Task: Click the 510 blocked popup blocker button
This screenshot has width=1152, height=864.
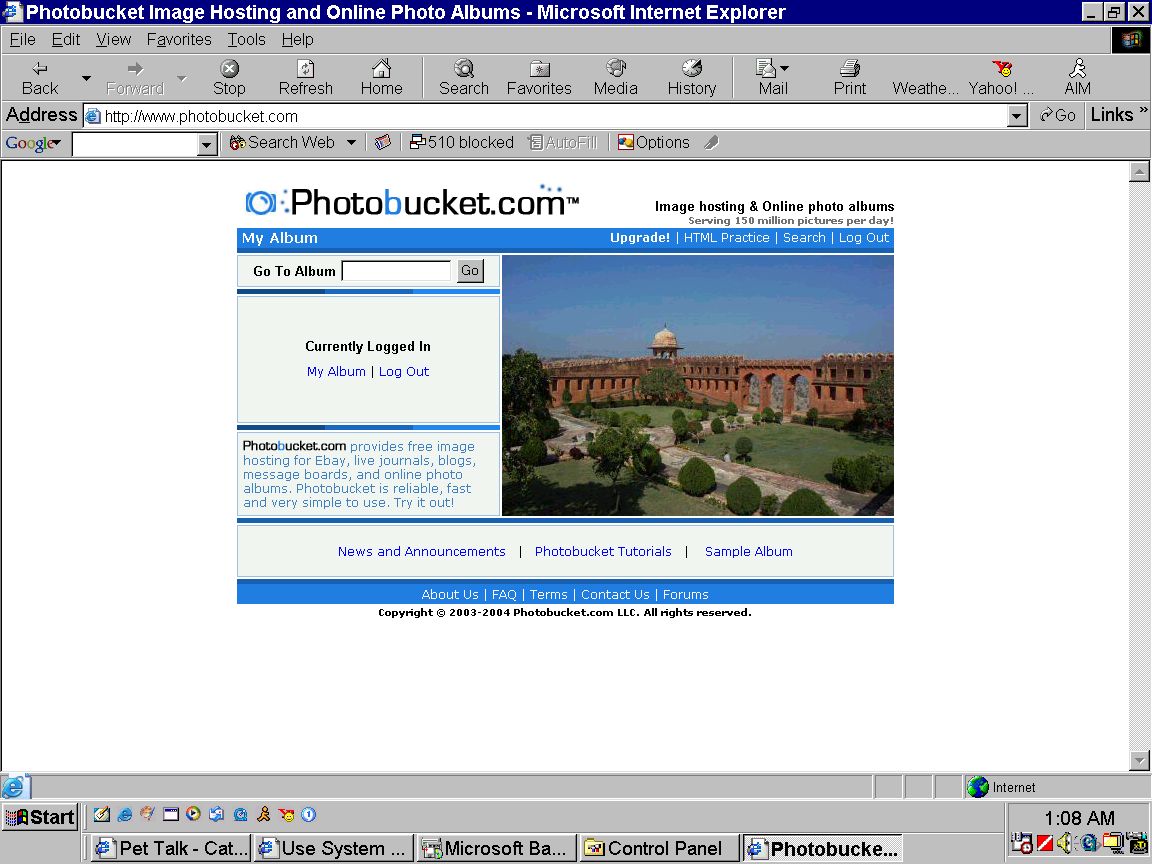Action: tap(461, 143)
